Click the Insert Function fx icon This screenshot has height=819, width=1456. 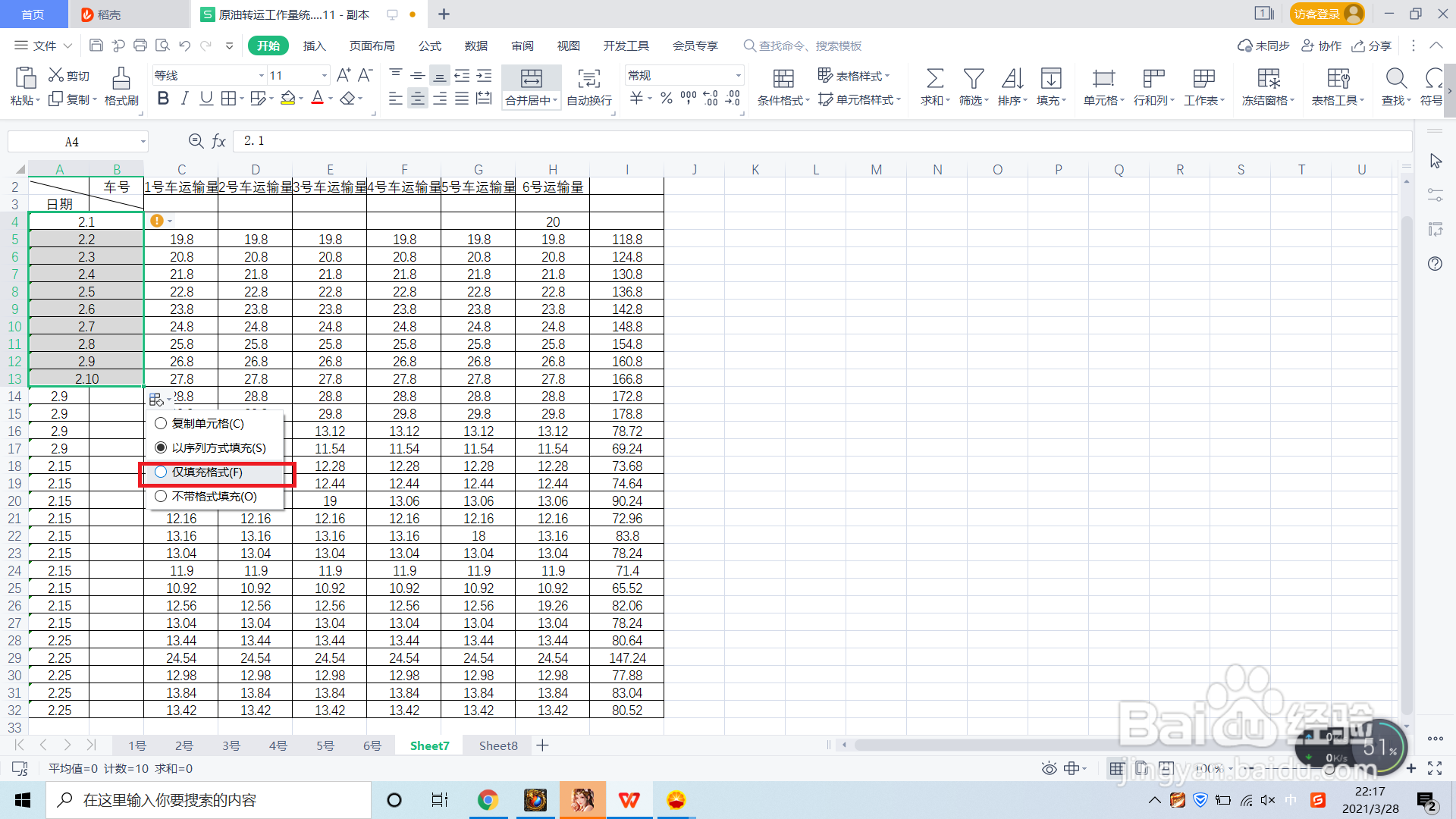[x=218, y=141]
